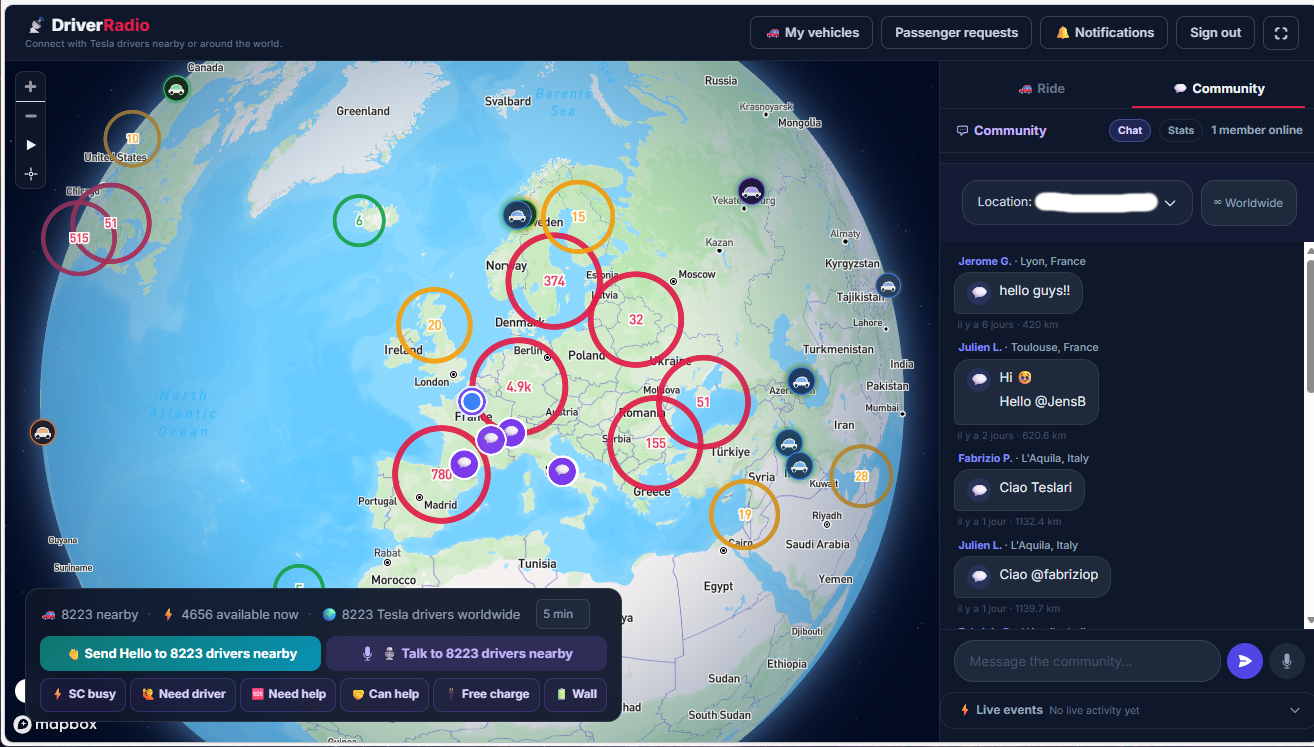Click the 'Ciao @fabriziop' message bubble

click(1032, 576)
